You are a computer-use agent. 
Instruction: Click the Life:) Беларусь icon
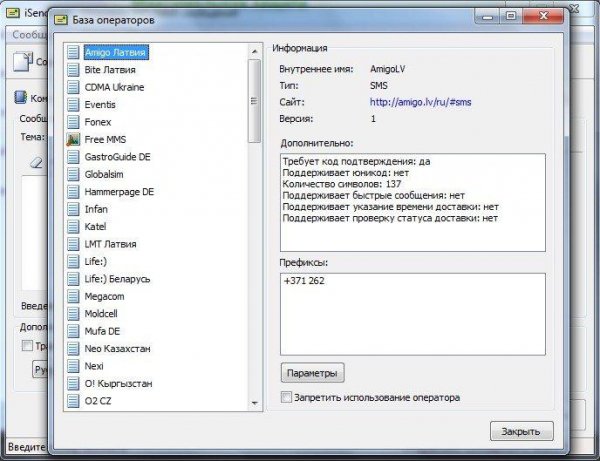point(73,279)
